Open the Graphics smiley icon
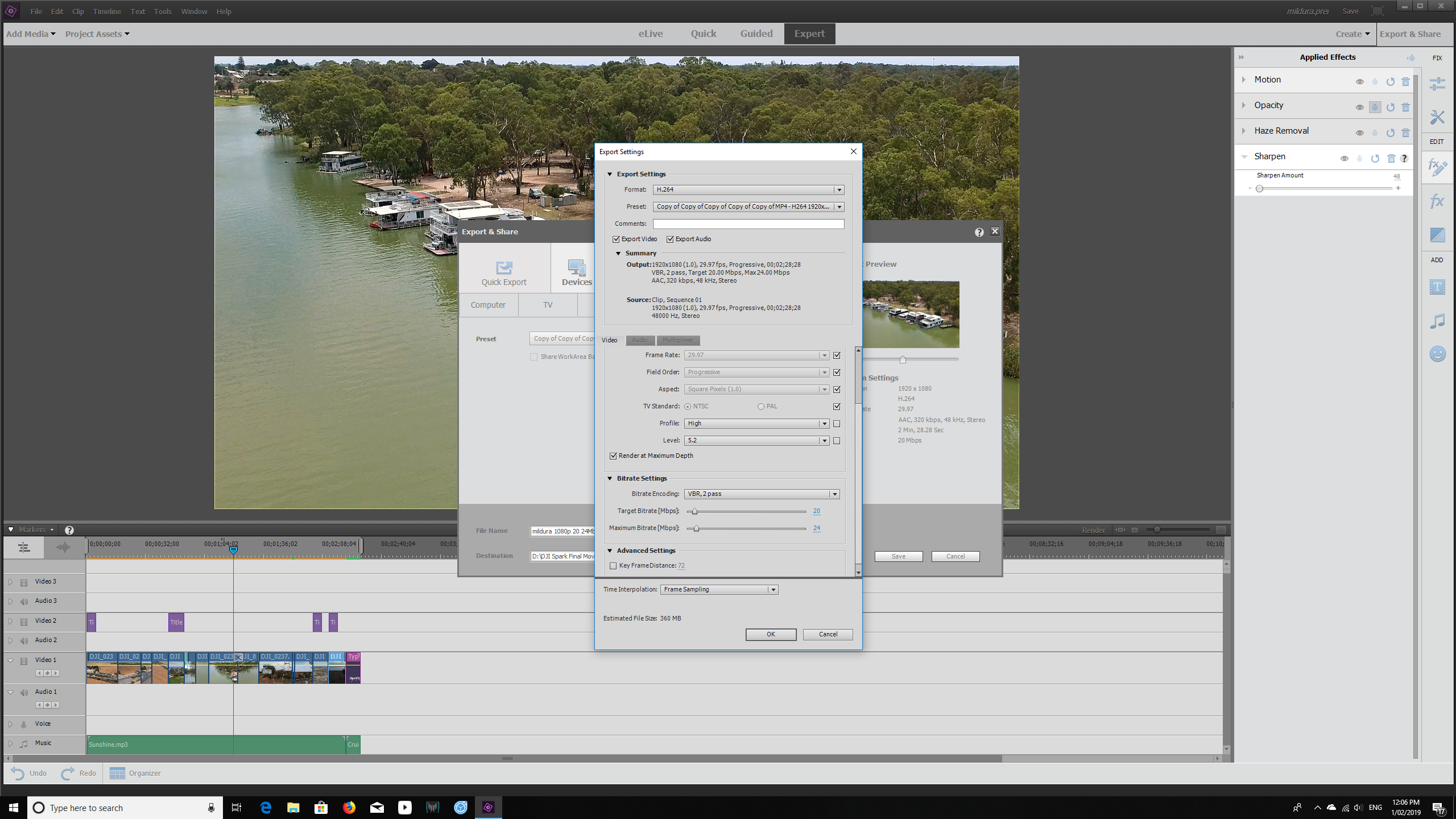Screen dimensions: 1456x819 coord(1437,354)
